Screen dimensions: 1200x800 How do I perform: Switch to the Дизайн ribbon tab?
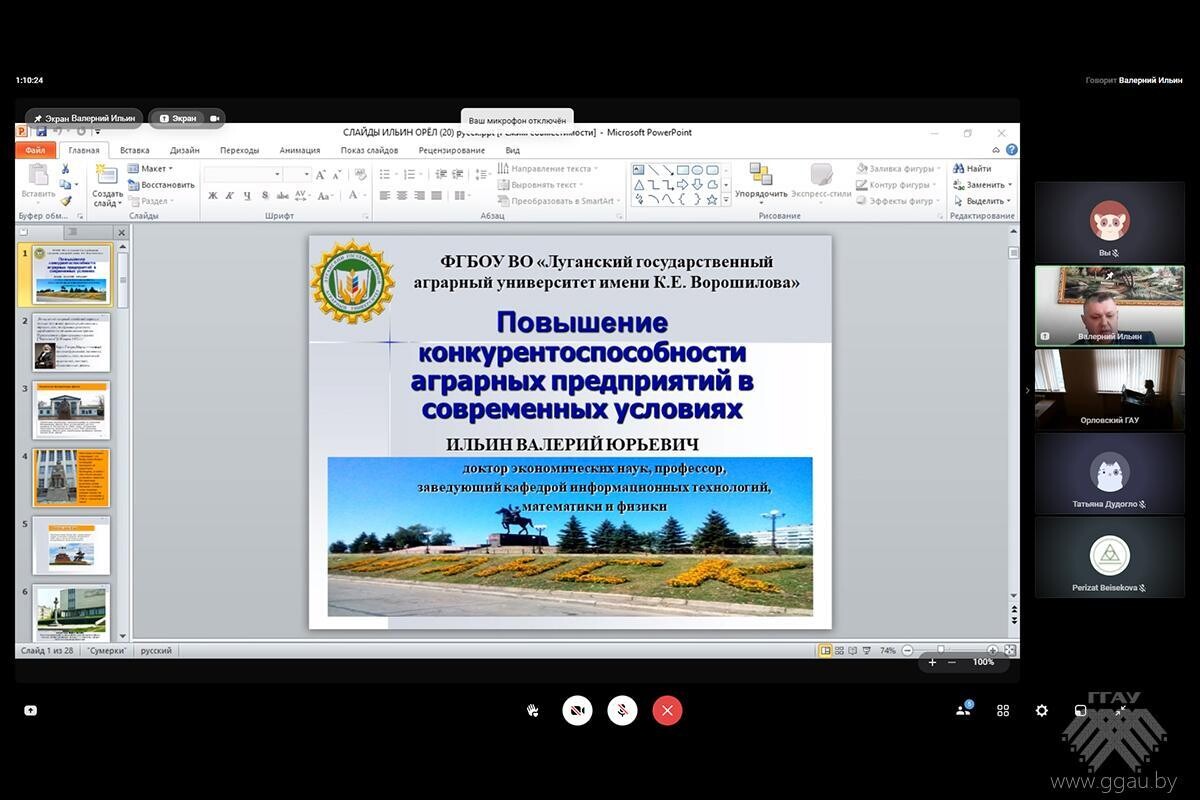tap(184, 150)
